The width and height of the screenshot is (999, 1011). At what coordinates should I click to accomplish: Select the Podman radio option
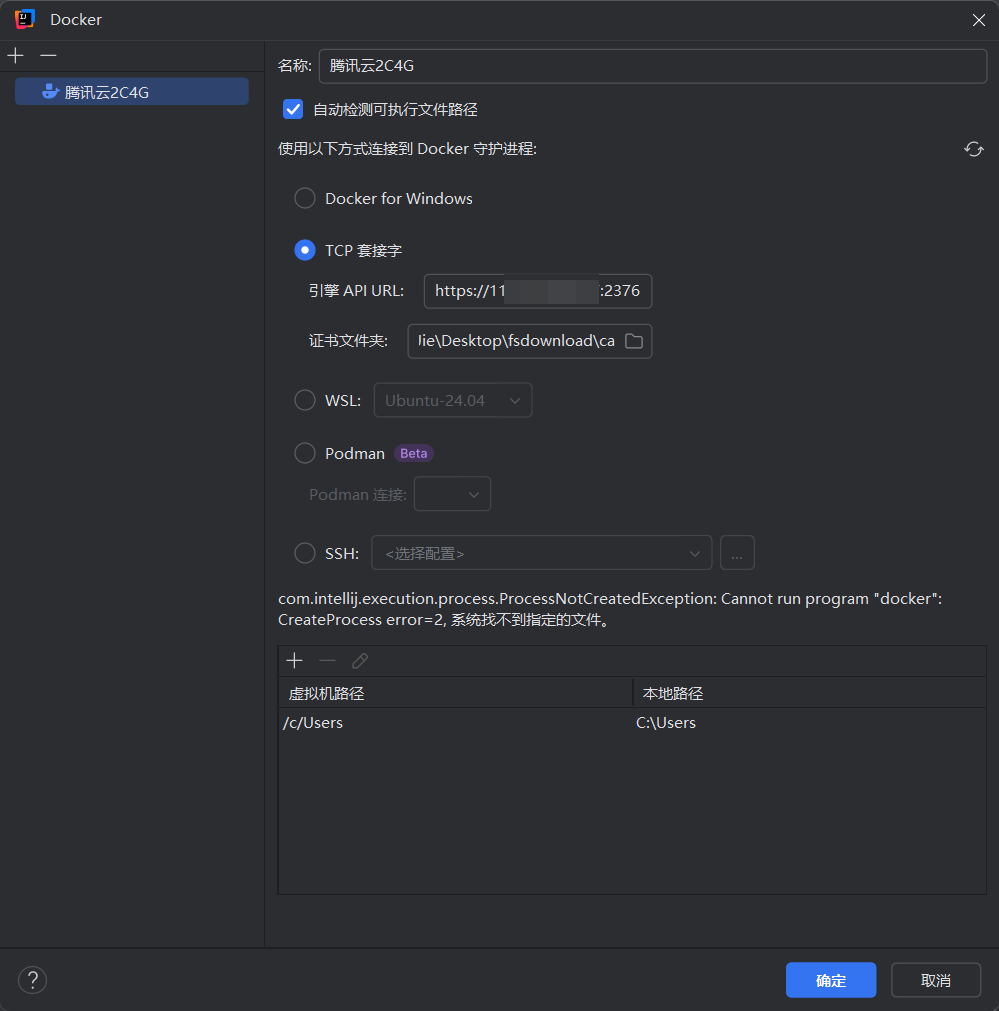point(305,453)
